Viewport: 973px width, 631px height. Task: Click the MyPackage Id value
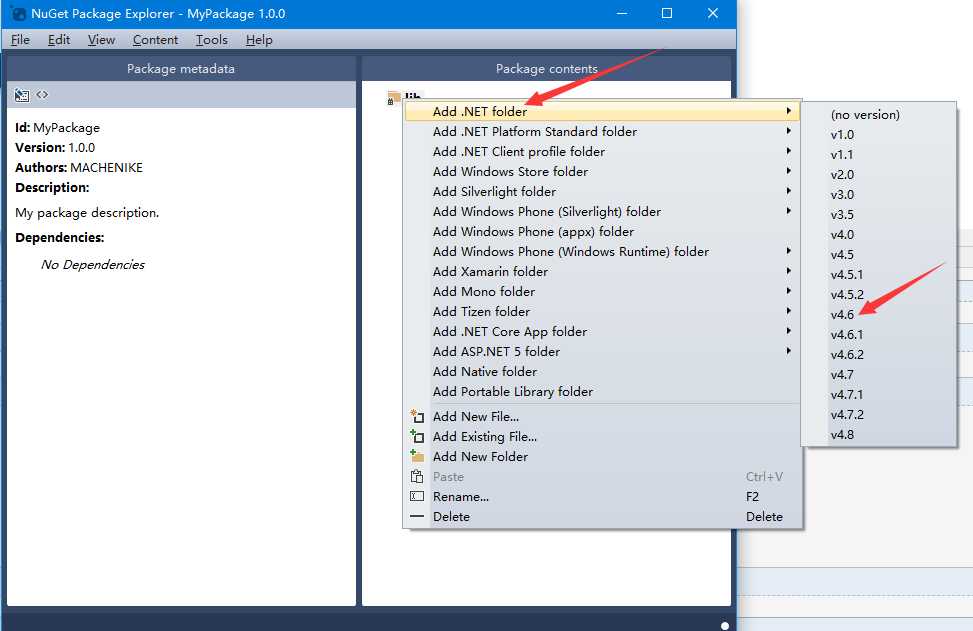tap(66, 128)
